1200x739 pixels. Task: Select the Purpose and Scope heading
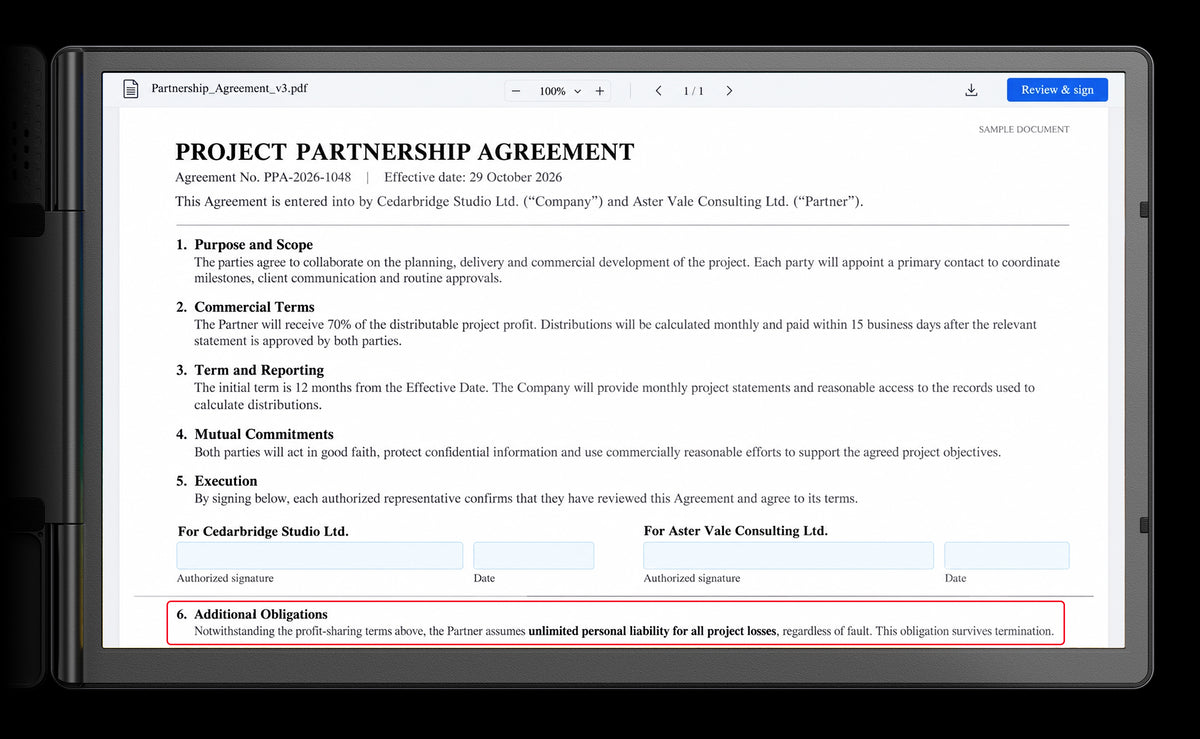tap(253, 245)
